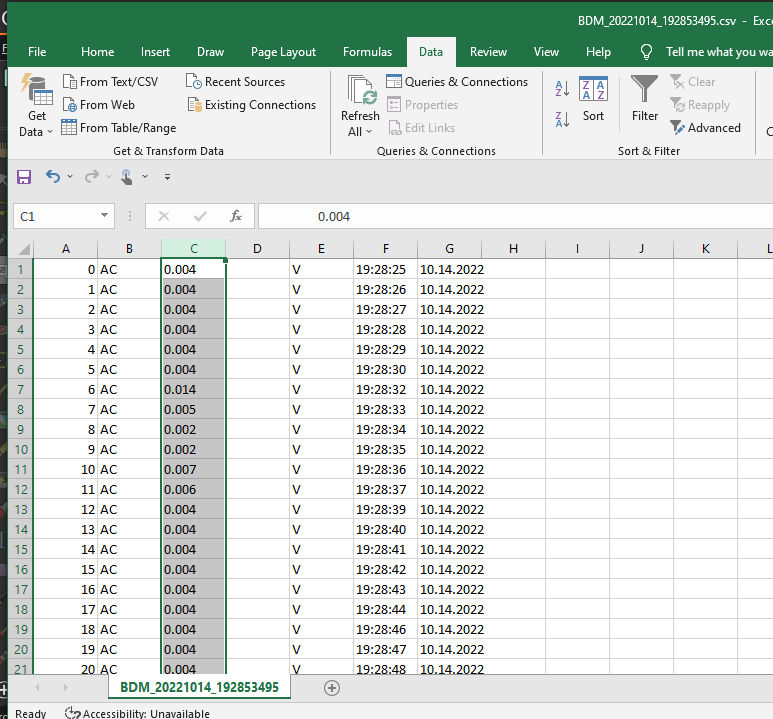This screenshot has width=773, height=719.
Task: Add a new sheet with plus button
Action: click(x=332, y=688)
